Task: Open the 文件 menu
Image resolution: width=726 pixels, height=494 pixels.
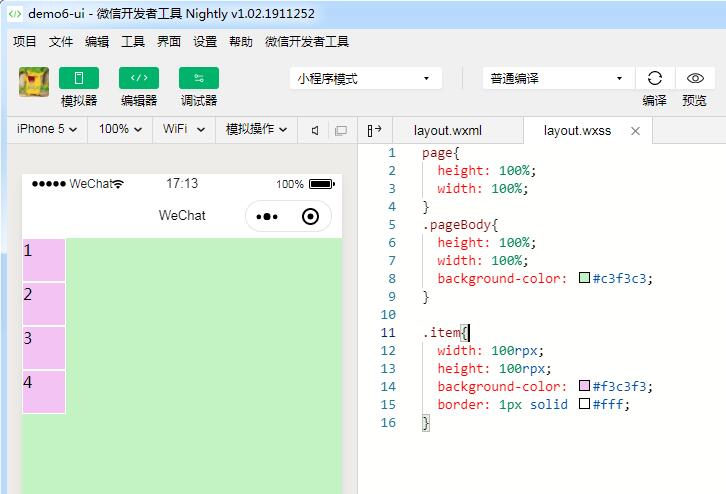Action: pos(61,42)
